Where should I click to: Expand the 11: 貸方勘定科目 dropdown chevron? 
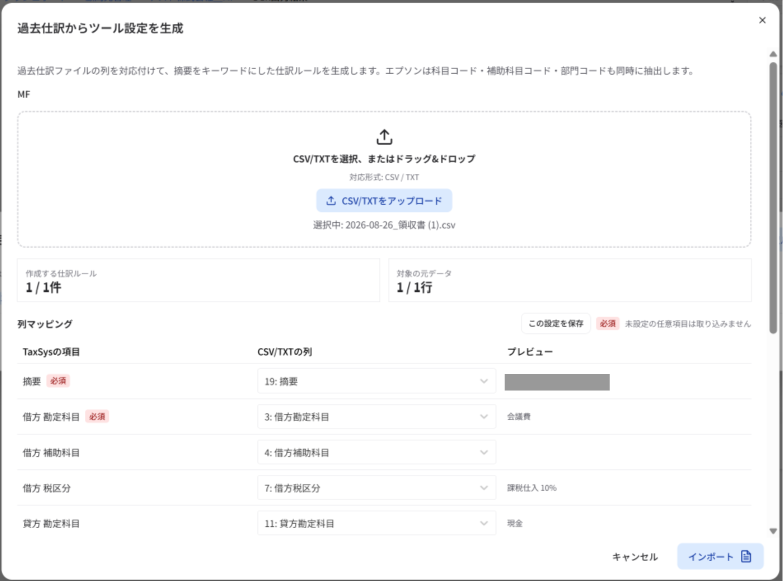483,524
